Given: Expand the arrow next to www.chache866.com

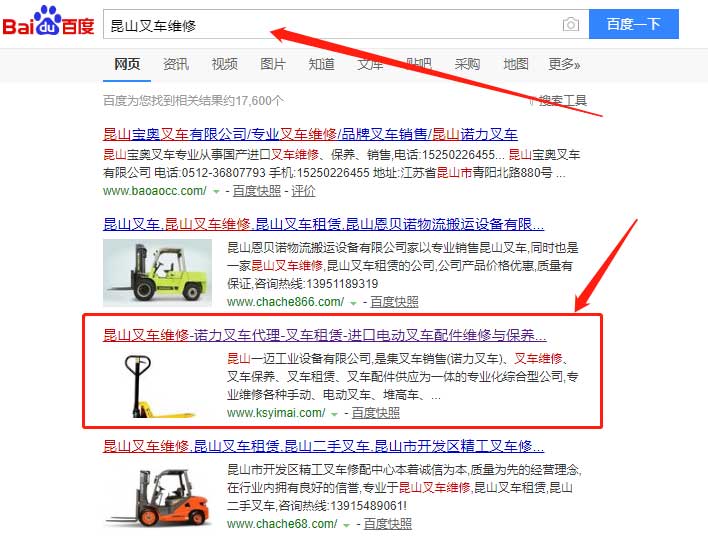Looking at the screenshot, I should tap(354, 303).
